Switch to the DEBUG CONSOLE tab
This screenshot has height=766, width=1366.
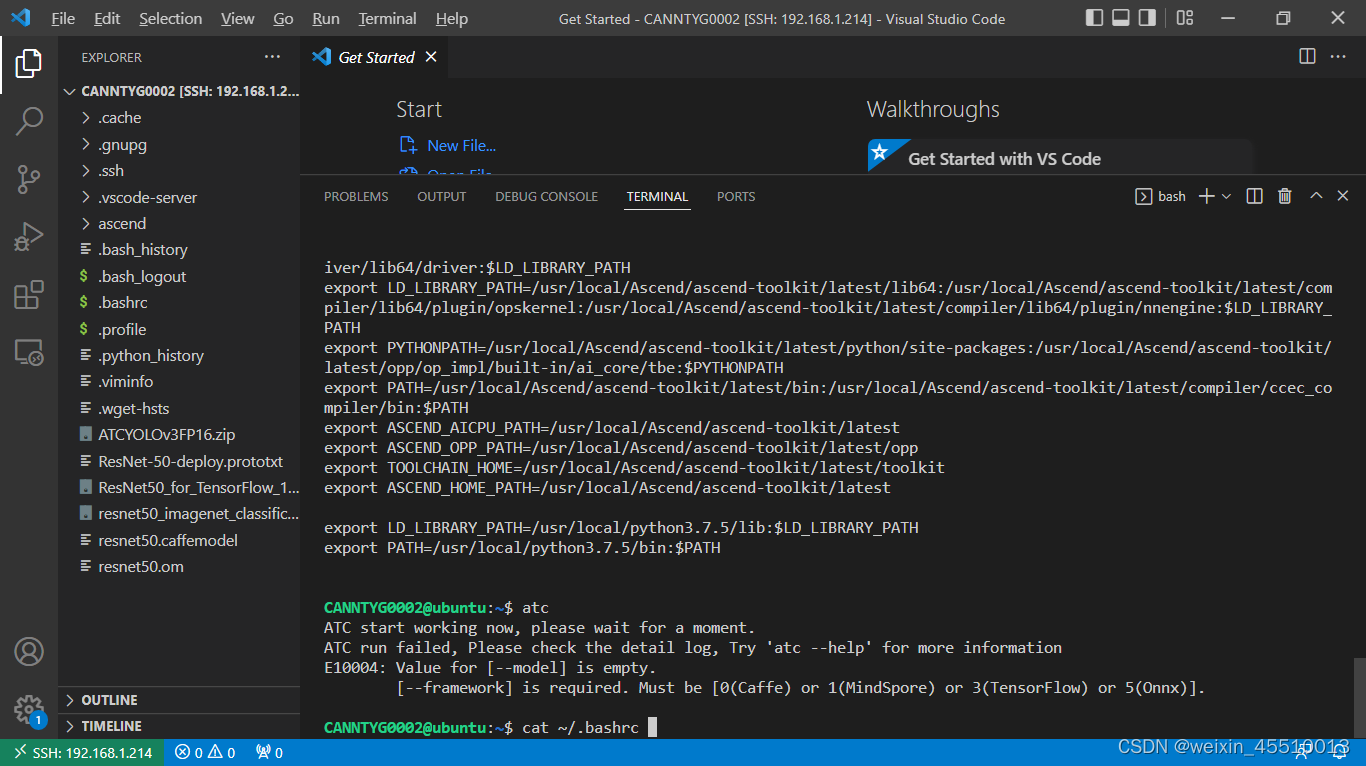pyautogui.click(x=546, y=197)
